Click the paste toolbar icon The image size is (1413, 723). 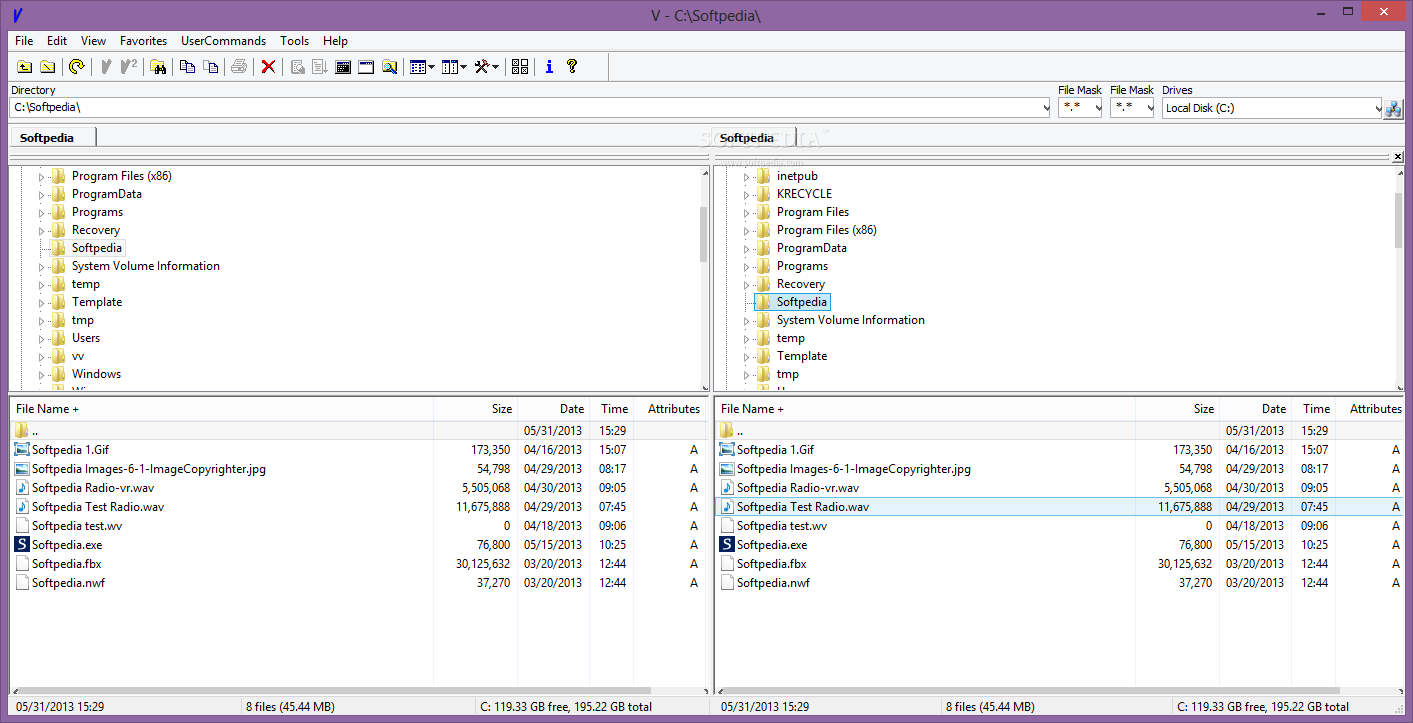pyautogui.click(x=210, y=67)
